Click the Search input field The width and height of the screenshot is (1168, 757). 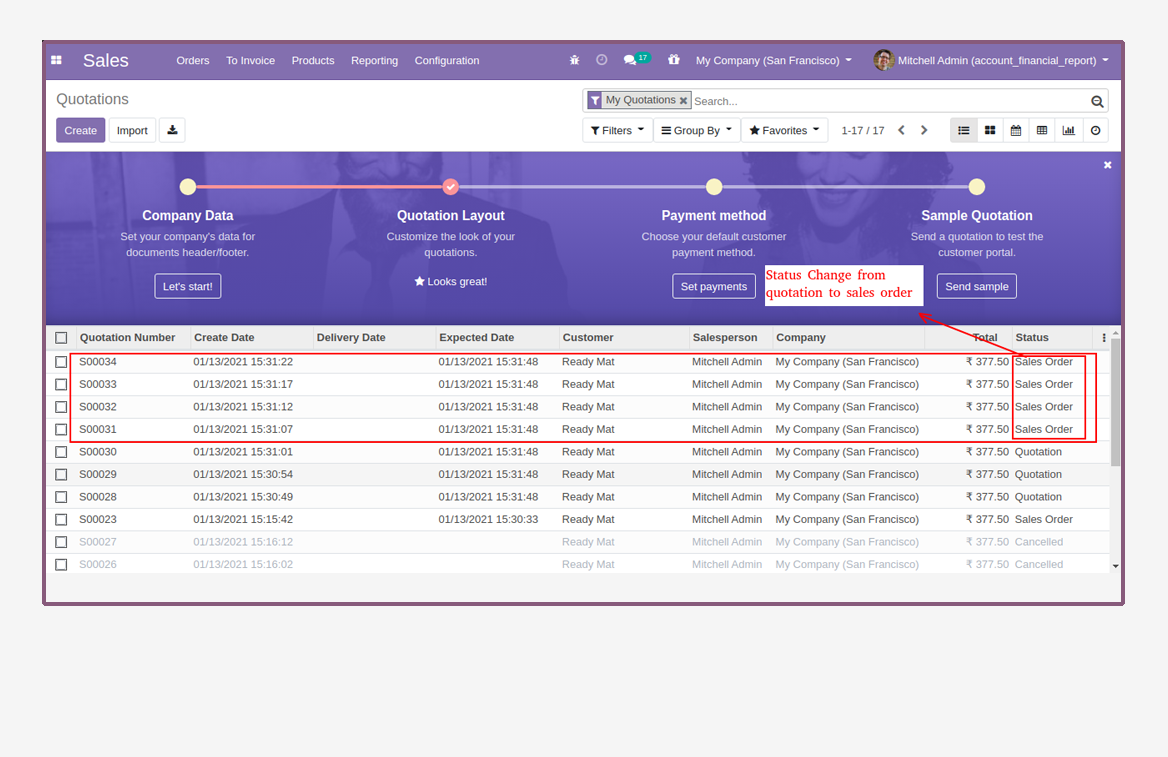pyautogui.click(x=890, y=101)
